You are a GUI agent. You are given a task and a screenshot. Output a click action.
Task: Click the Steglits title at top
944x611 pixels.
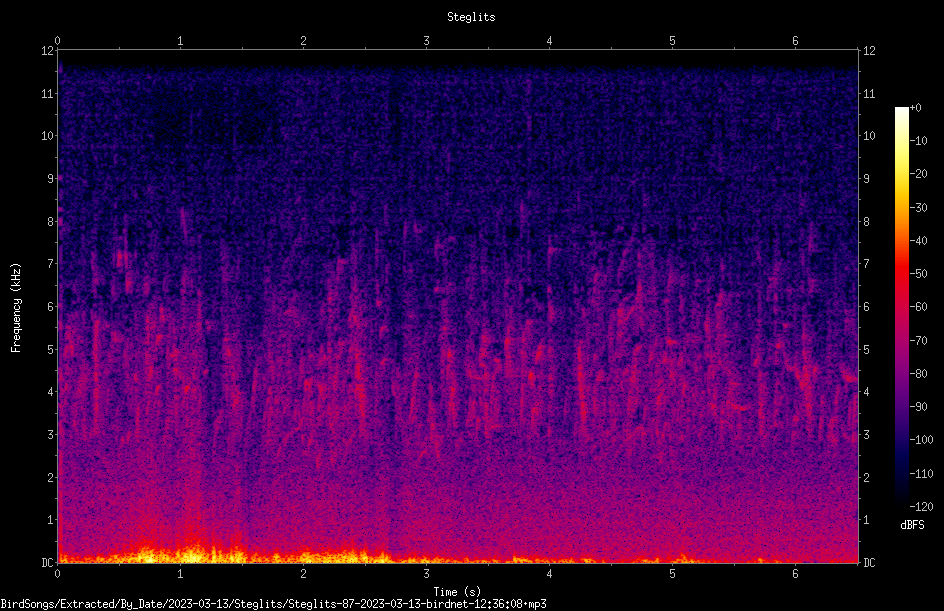pyautogui.click(x=471, y=17)
